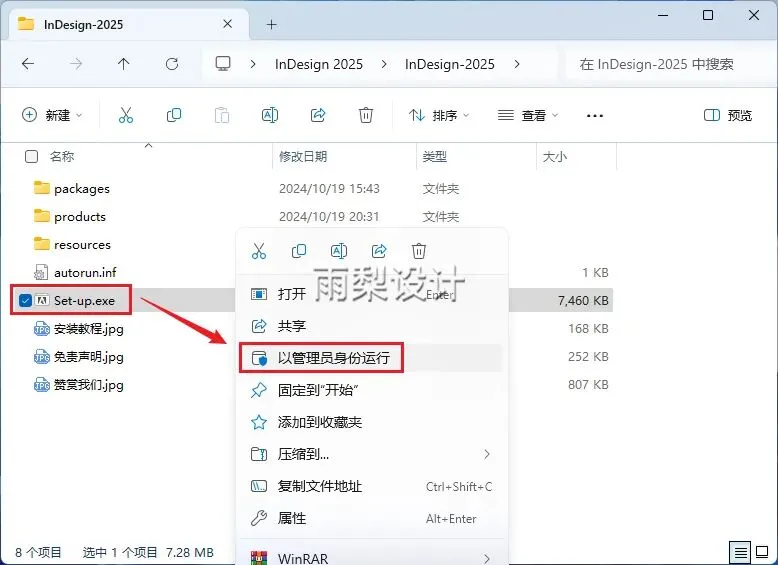
Task: Switch to details view in status bar
Action: tap(740, 552)
